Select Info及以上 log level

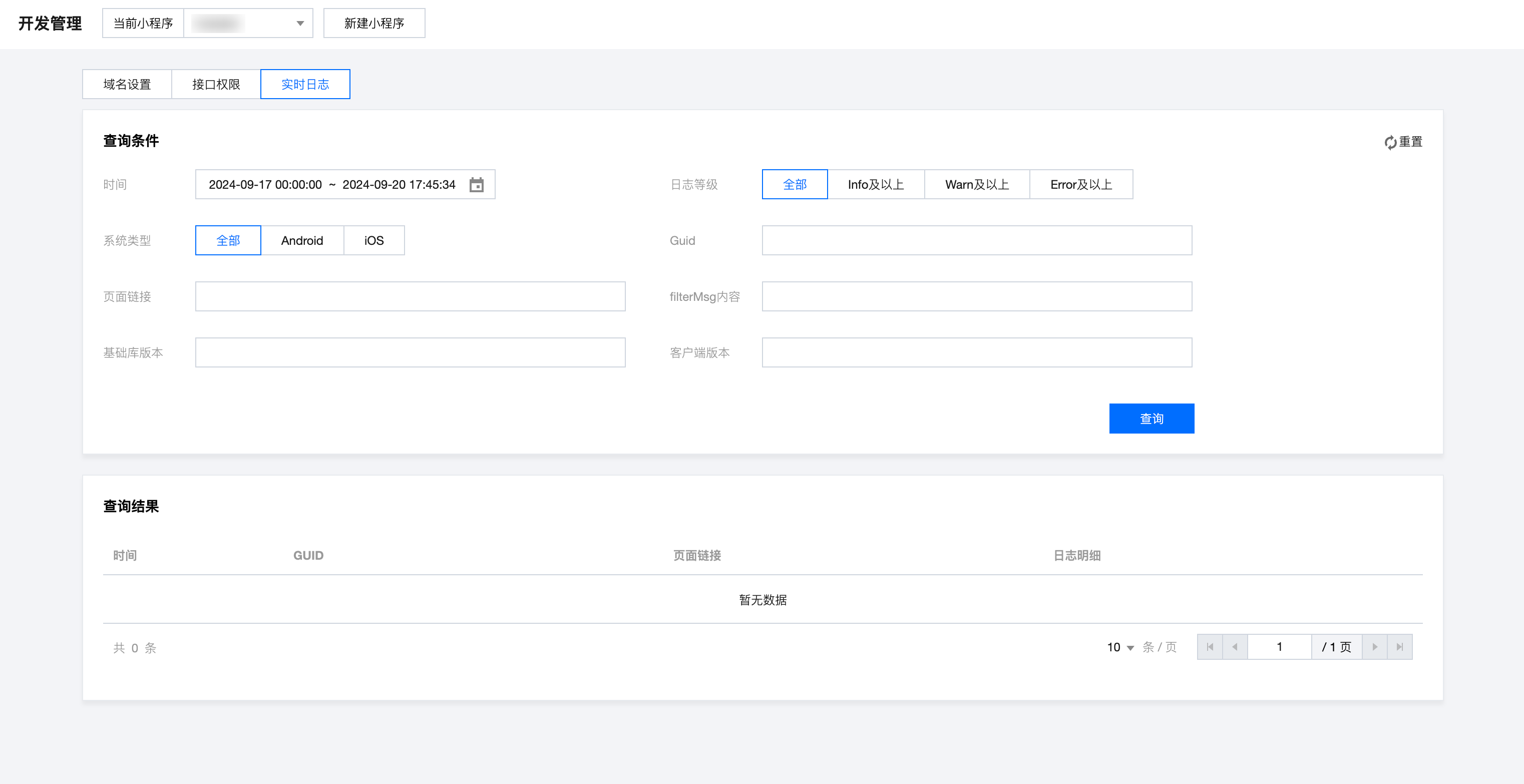(876, 185)
